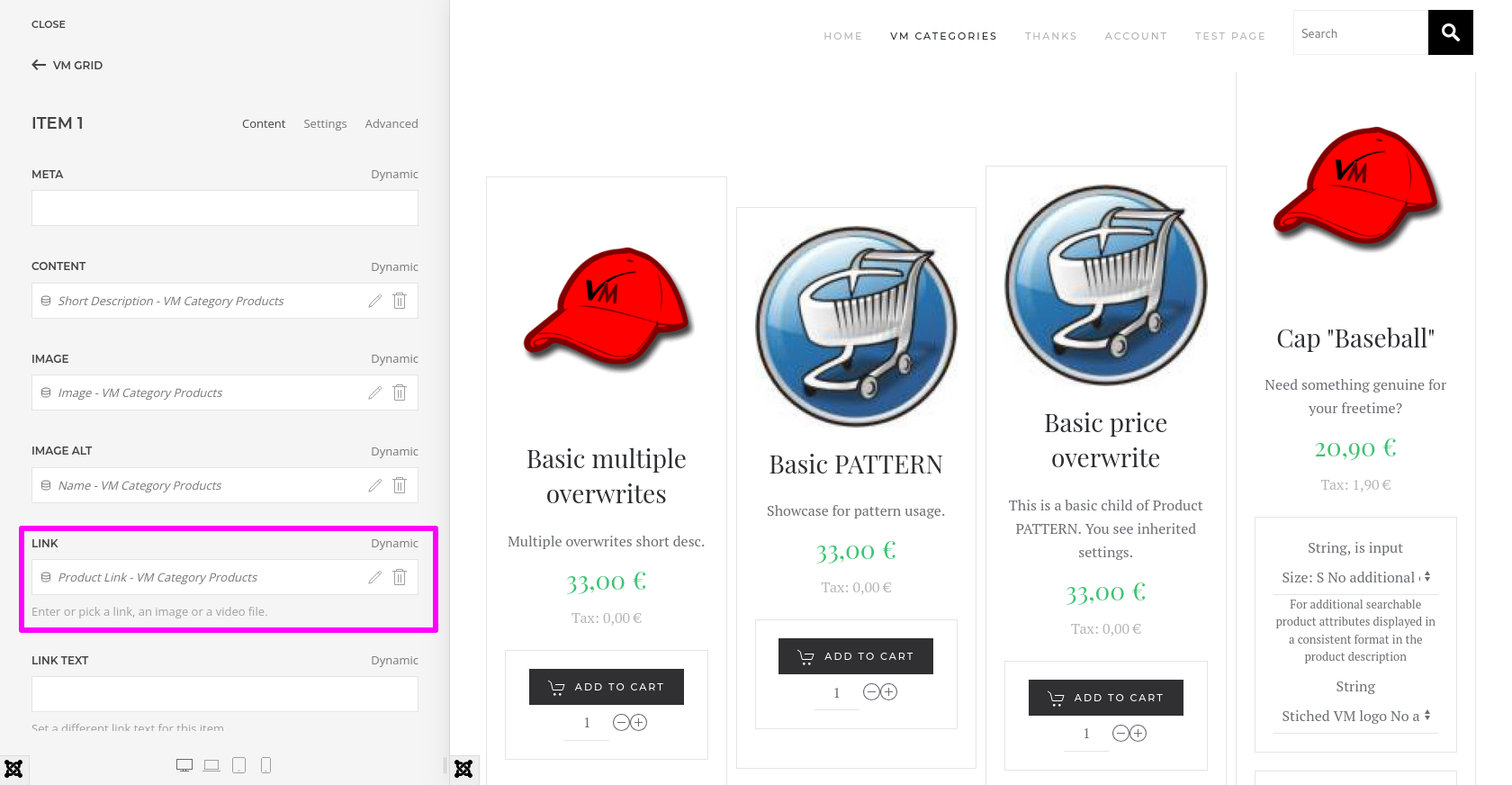Go back to VM Grid arrow
The image size is (1512, 785).
click(x=39, y=65)
